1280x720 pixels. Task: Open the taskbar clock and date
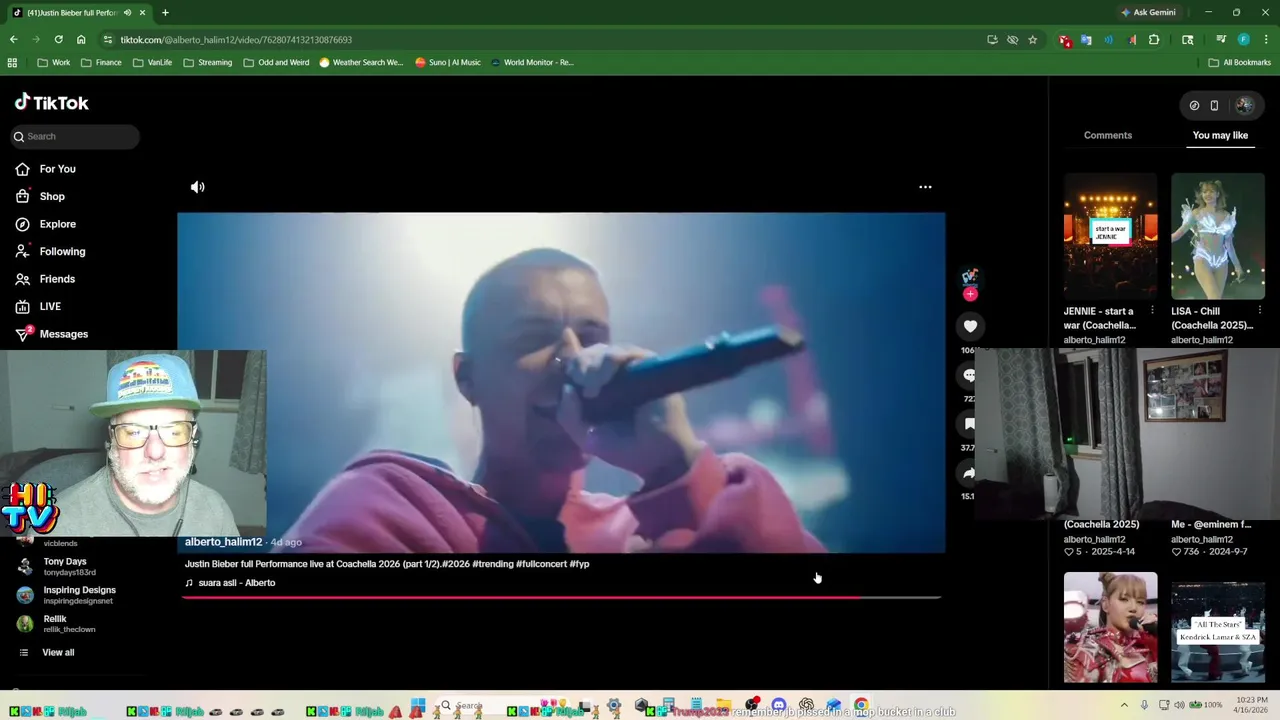pos(1251,704)
